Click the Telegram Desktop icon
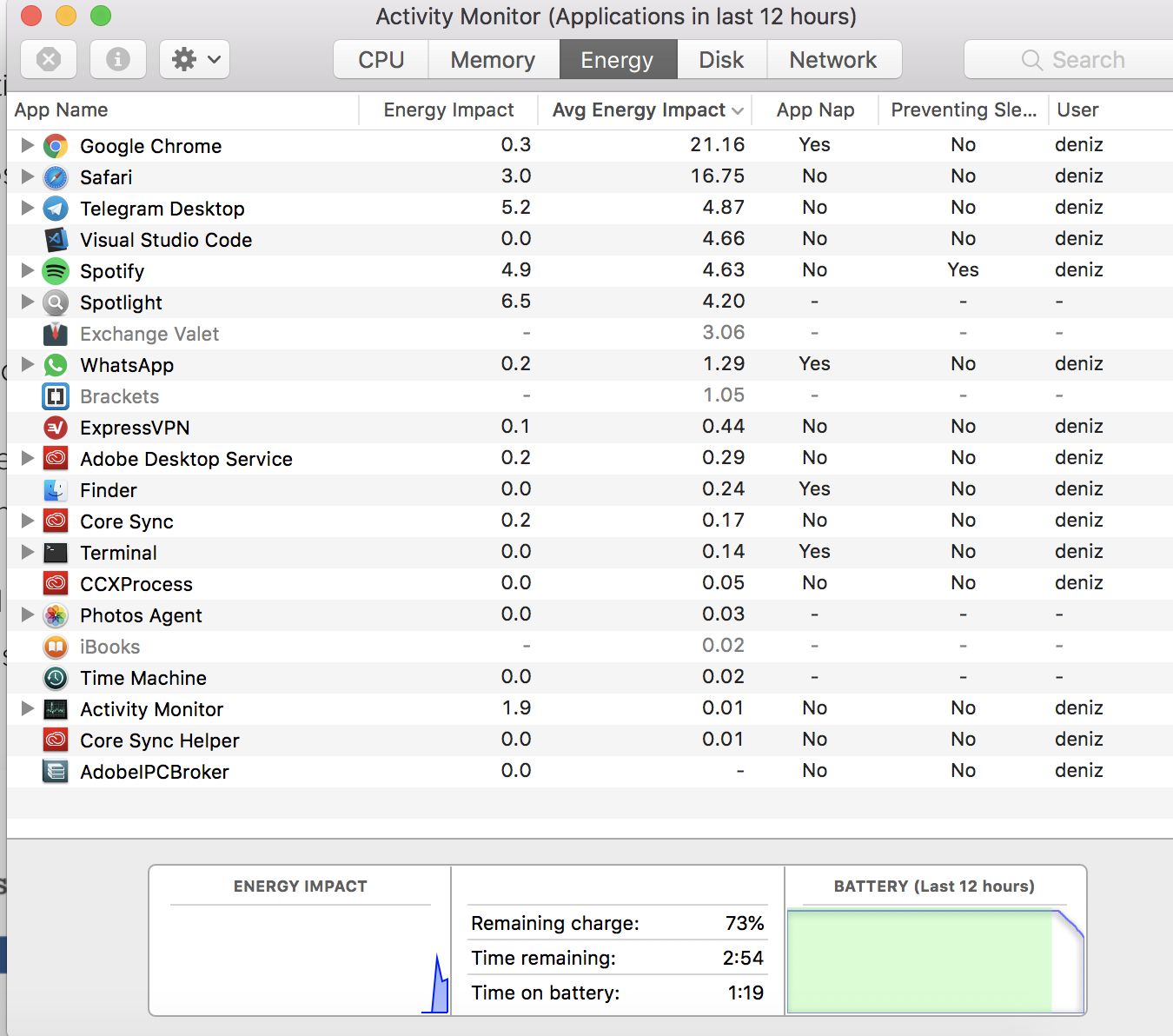 point(56,209)
